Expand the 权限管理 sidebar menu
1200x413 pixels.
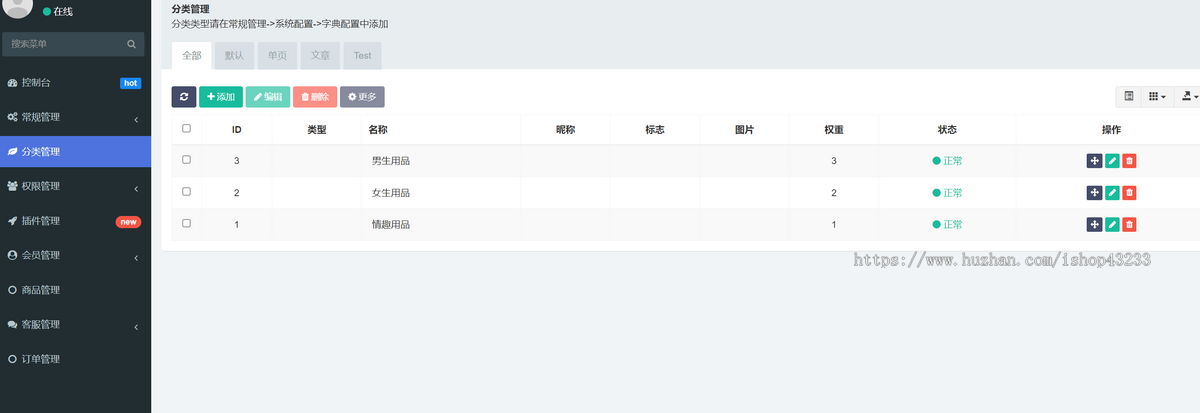(75, 186)
